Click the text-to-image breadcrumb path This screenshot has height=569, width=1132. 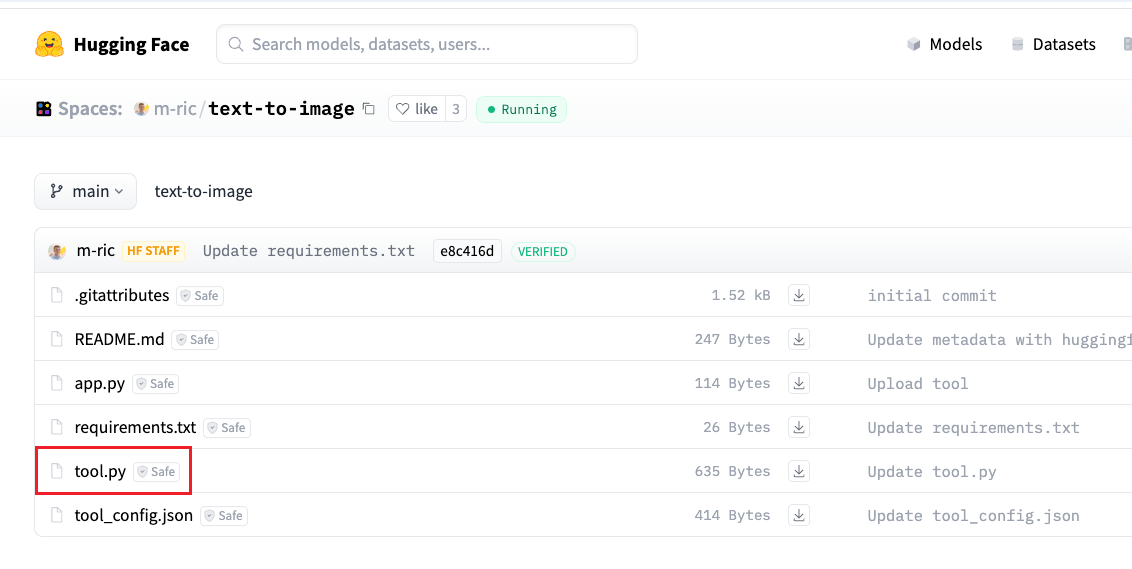pyautogui.click(x=204, y=191)
